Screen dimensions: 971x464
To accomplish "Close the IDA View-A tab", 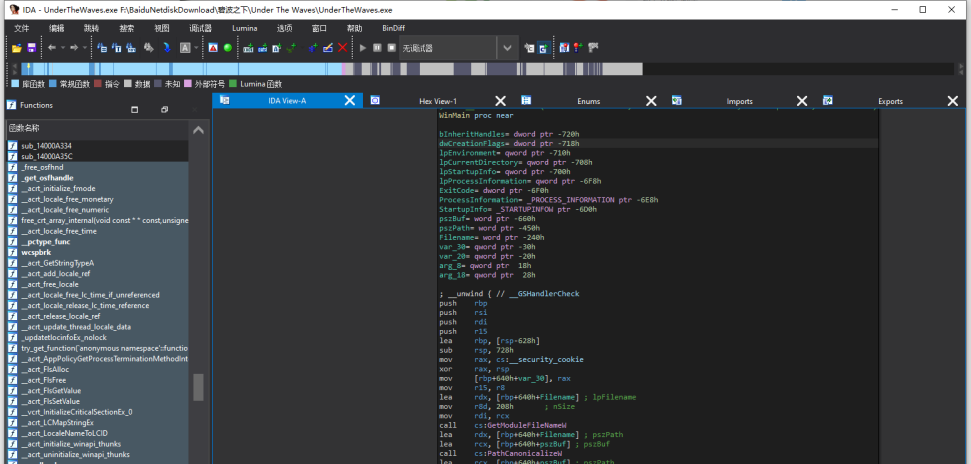I will click(350, 100).
